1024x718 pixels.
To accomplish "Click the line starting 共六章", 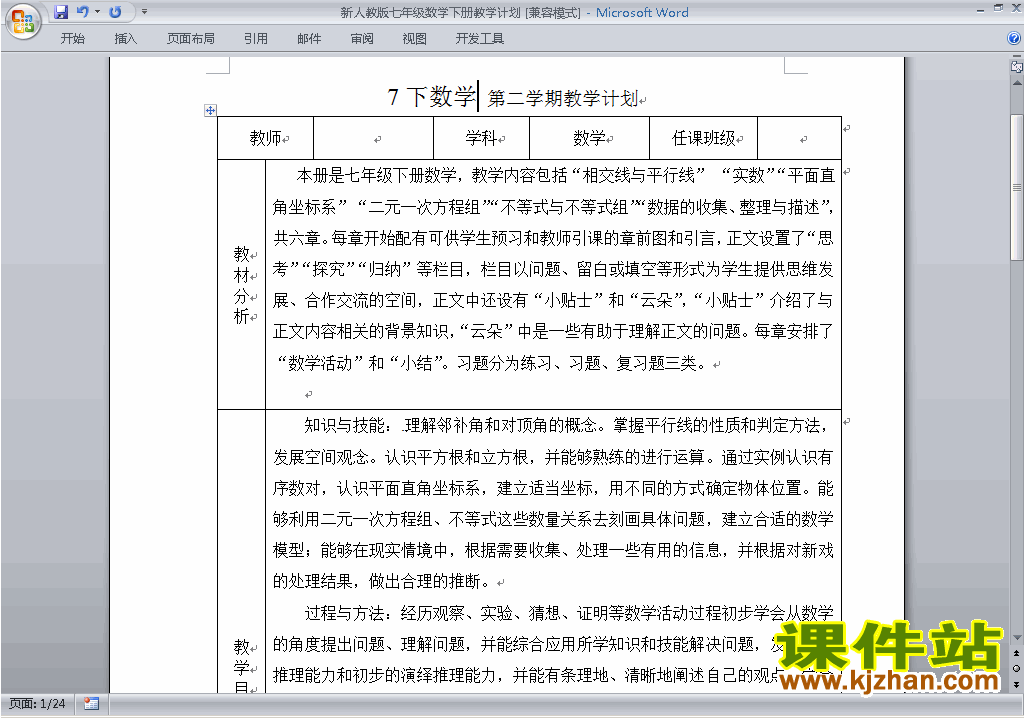I will point(553,238).
